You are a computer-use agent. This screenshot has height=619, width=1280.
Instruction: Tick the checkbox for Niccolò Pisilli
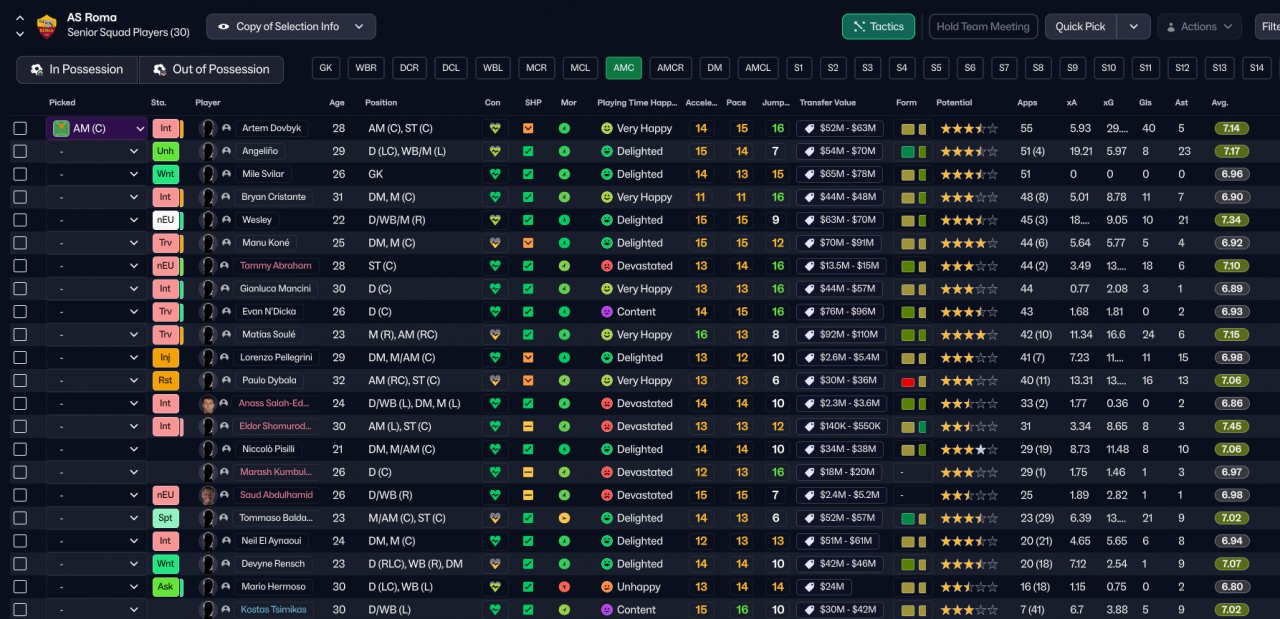point(20,450)
